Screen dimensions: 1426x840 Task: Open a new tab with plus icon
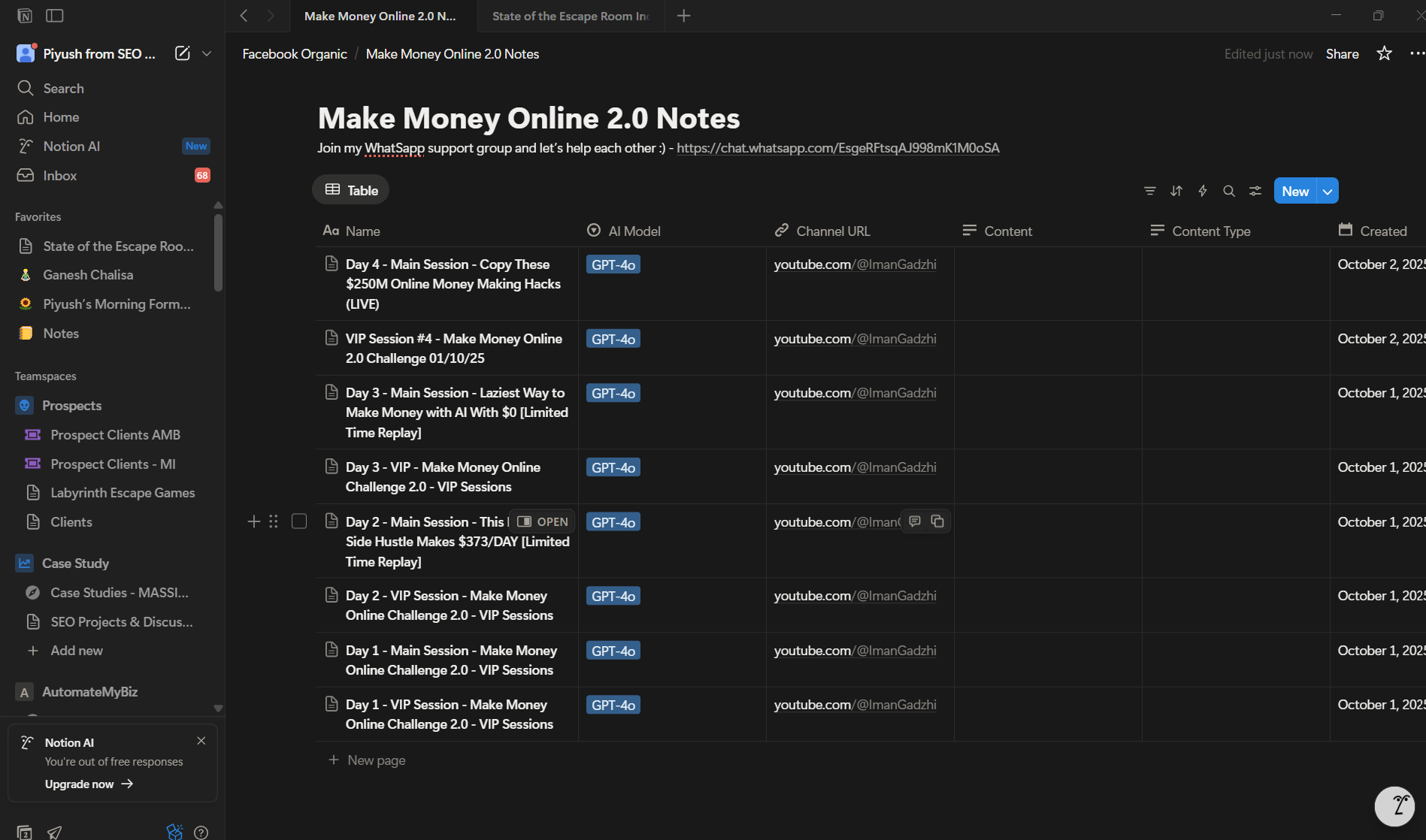[x=683, y=16]
